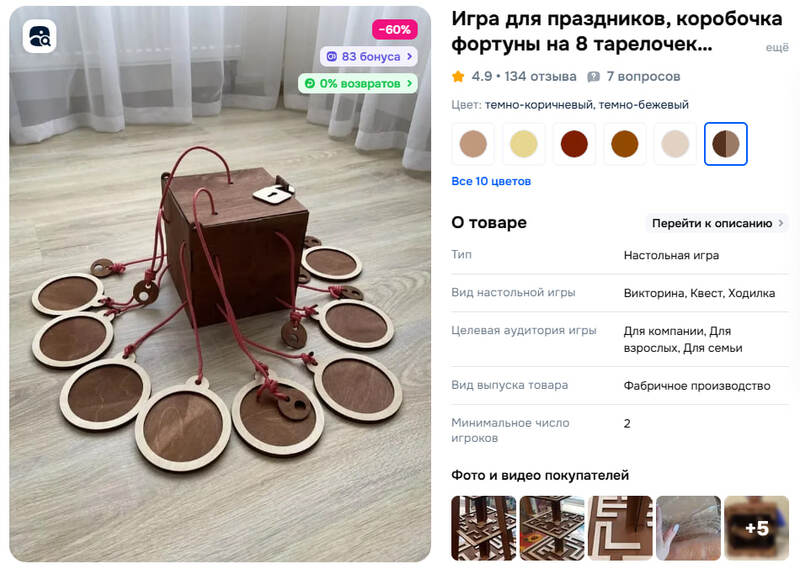The width and height of the screenshot is (800, 569).
Task: Pick the orange-brown color swatch
Action: [x=624, y=144]
